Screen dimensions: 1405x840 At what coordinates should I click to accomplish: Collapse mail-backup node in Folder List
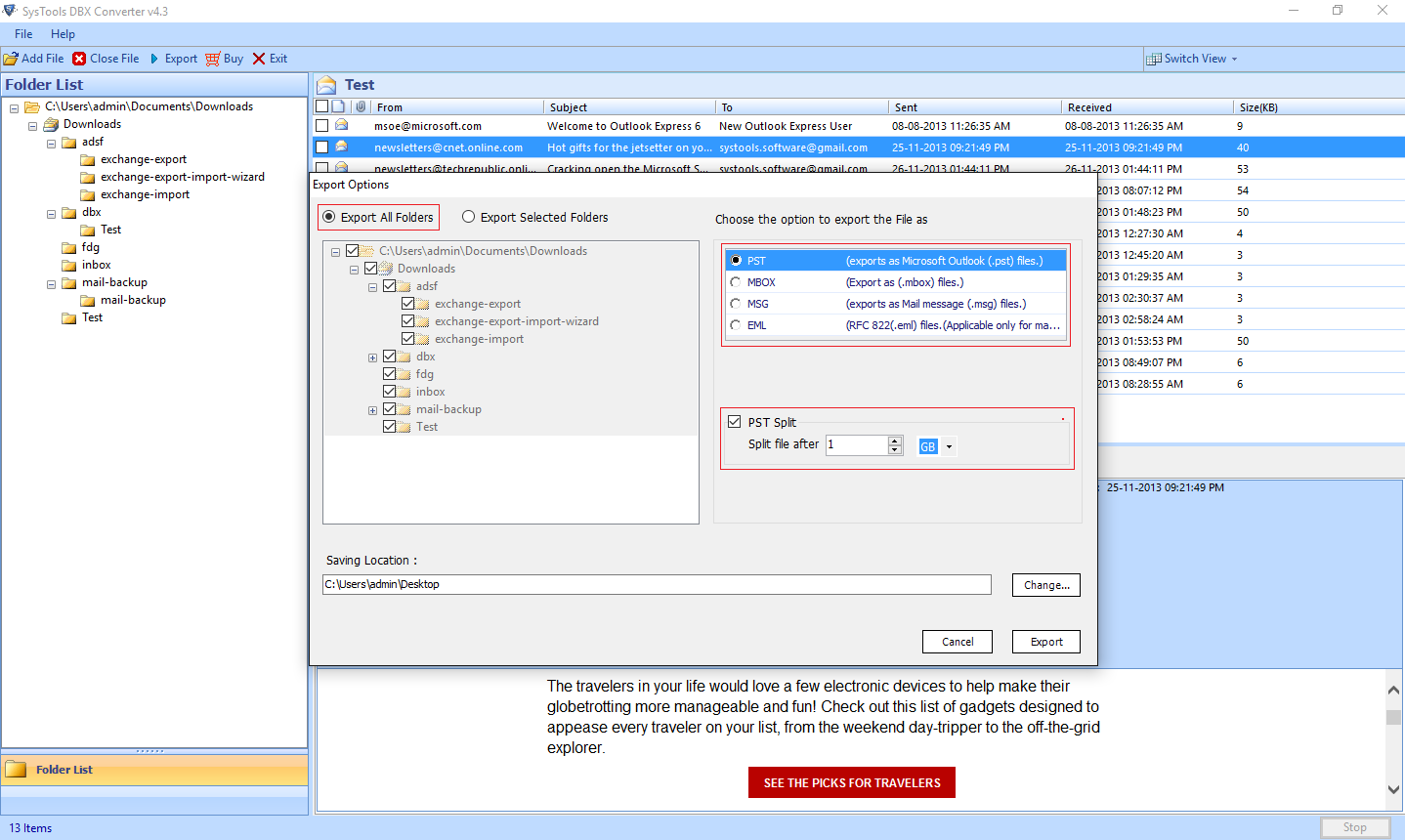[51, 283]
